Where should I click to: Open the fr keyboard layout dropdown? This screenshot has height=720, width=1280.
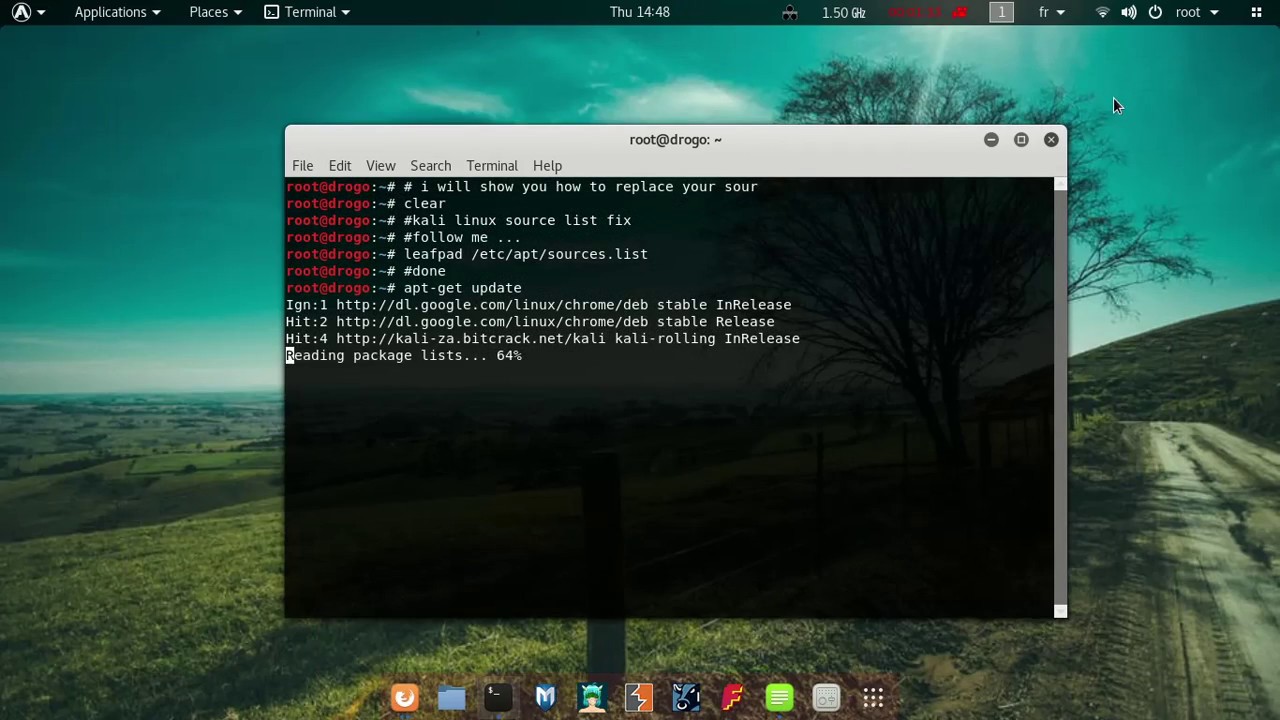1051,12
